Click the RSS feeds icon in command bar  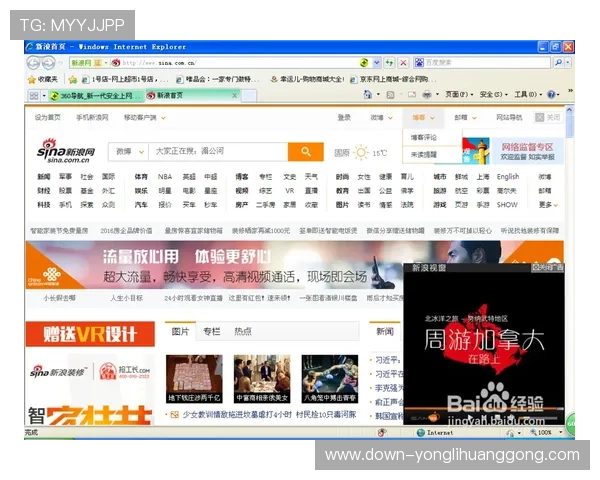point(390,95)
